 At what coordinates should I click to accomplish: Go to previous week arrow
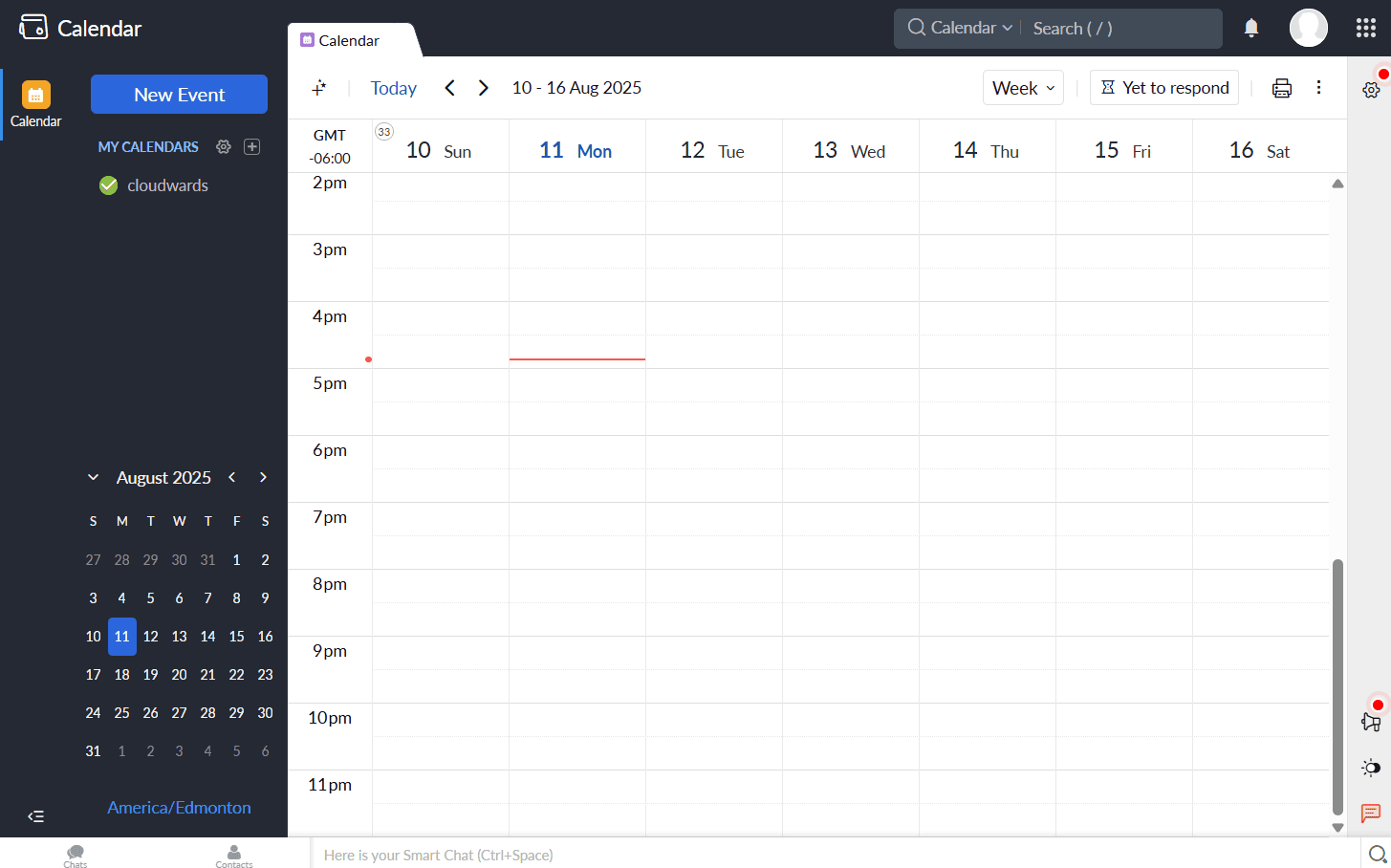(450, 88)
